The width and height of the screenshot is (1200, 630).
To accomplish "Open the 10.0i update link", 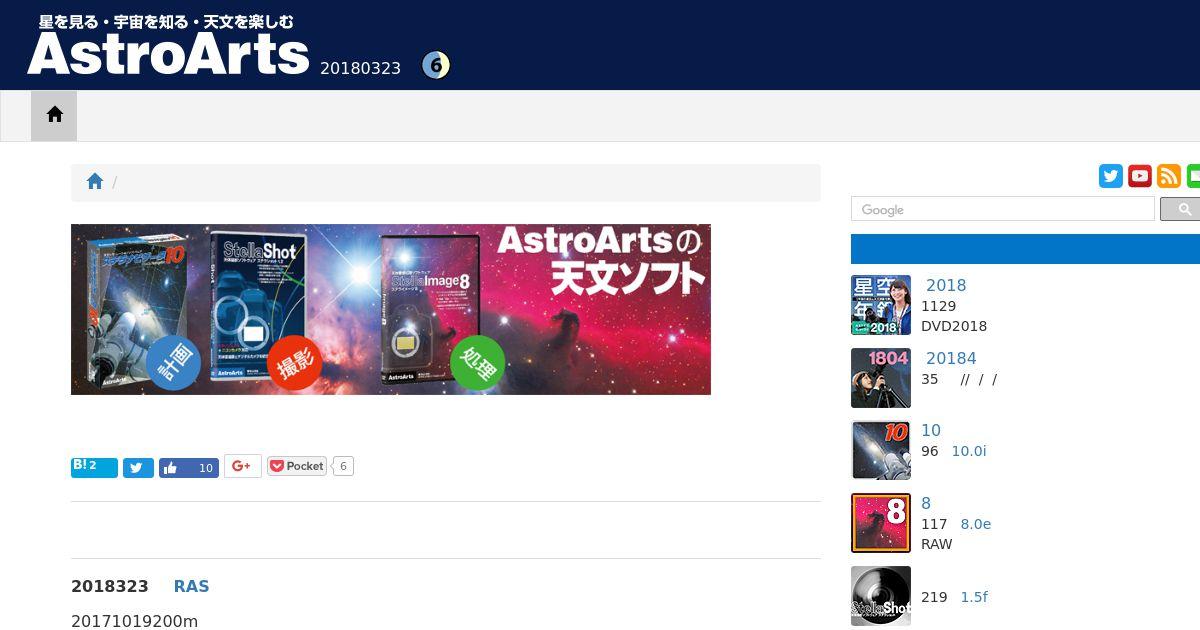I will [969, 451].
